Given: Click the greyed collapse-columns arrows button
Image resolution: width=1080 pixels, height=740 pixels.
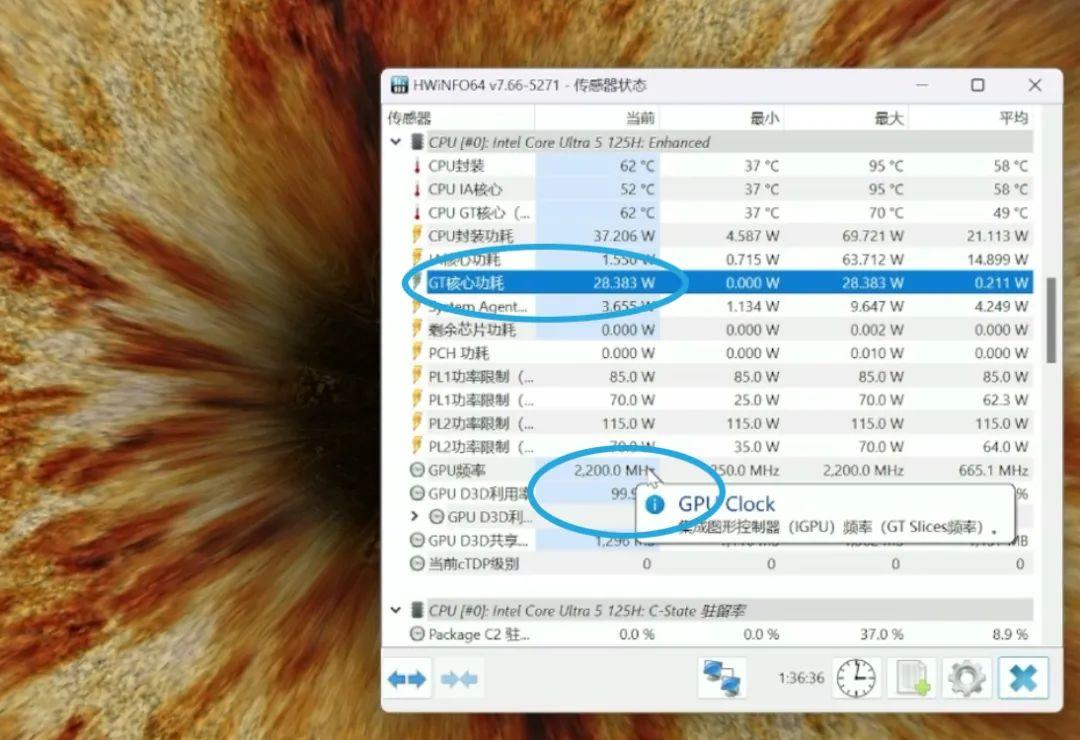Looking at the screenshot, I should [x=459, y=679].
